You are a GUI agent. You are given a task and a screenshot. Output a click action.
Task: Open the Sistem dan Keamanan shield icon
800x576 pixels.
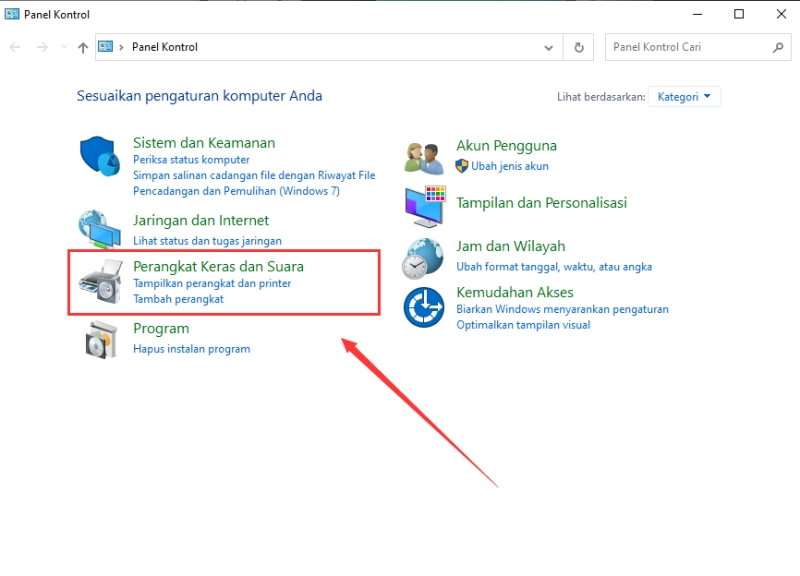coord(100,156)
